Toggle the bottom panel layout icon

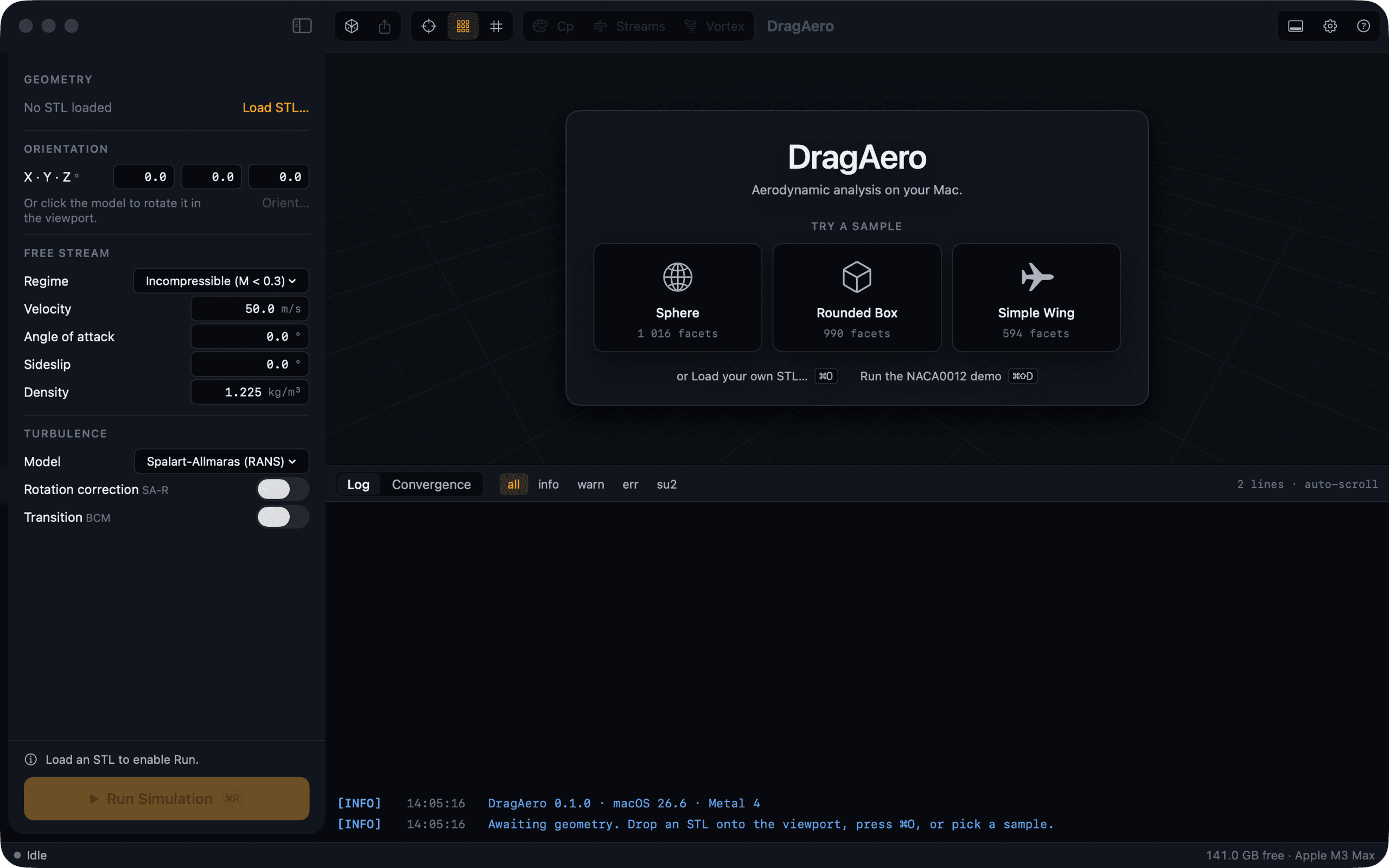1296,26
